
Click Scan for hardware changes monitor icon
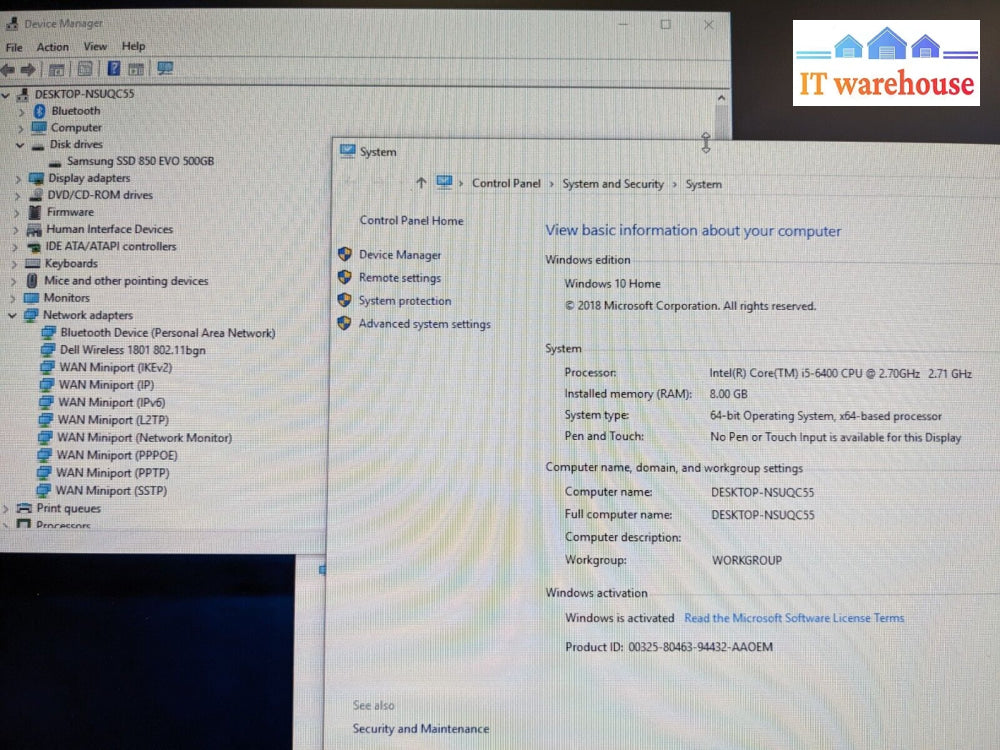(x=165, y=69)
